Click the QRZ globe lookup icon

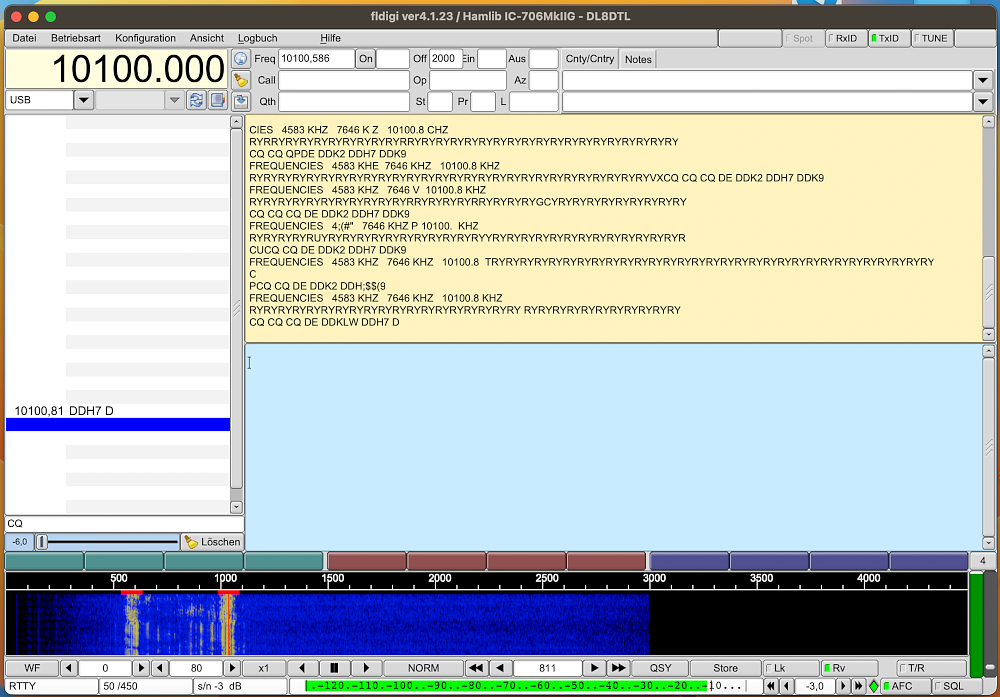[240, 59]
